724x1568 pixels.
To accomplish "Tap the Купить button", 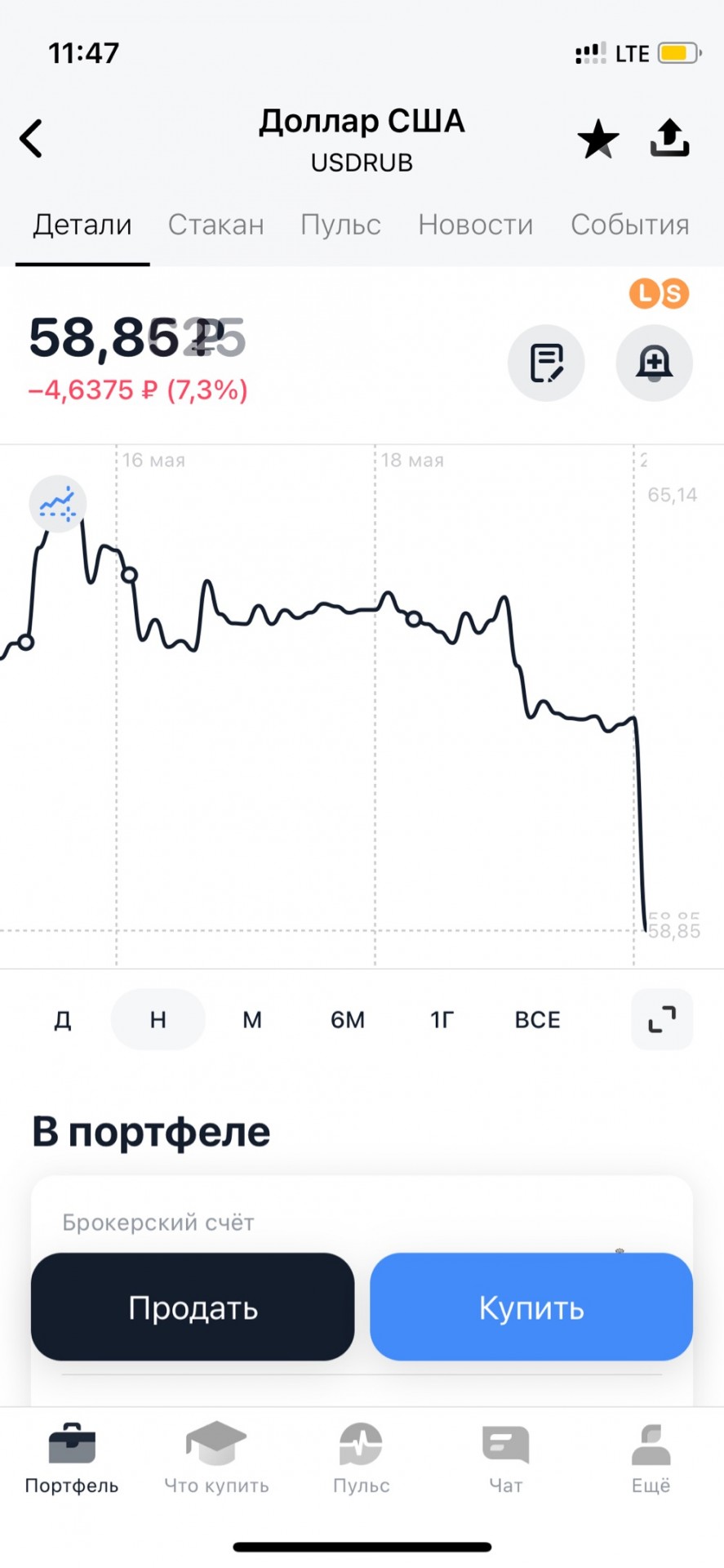I will [x=531, y=1307].
